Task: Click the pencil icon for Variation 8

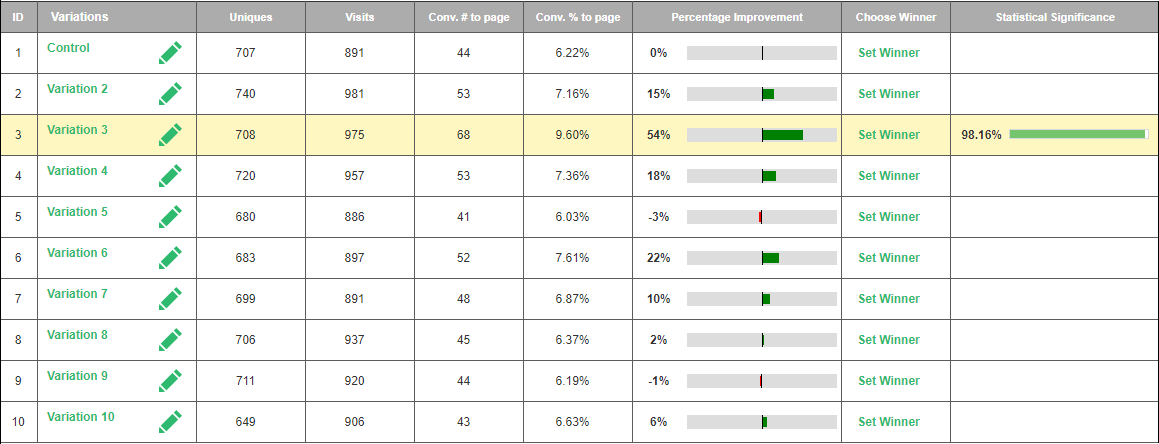Action: pos(170,340)
